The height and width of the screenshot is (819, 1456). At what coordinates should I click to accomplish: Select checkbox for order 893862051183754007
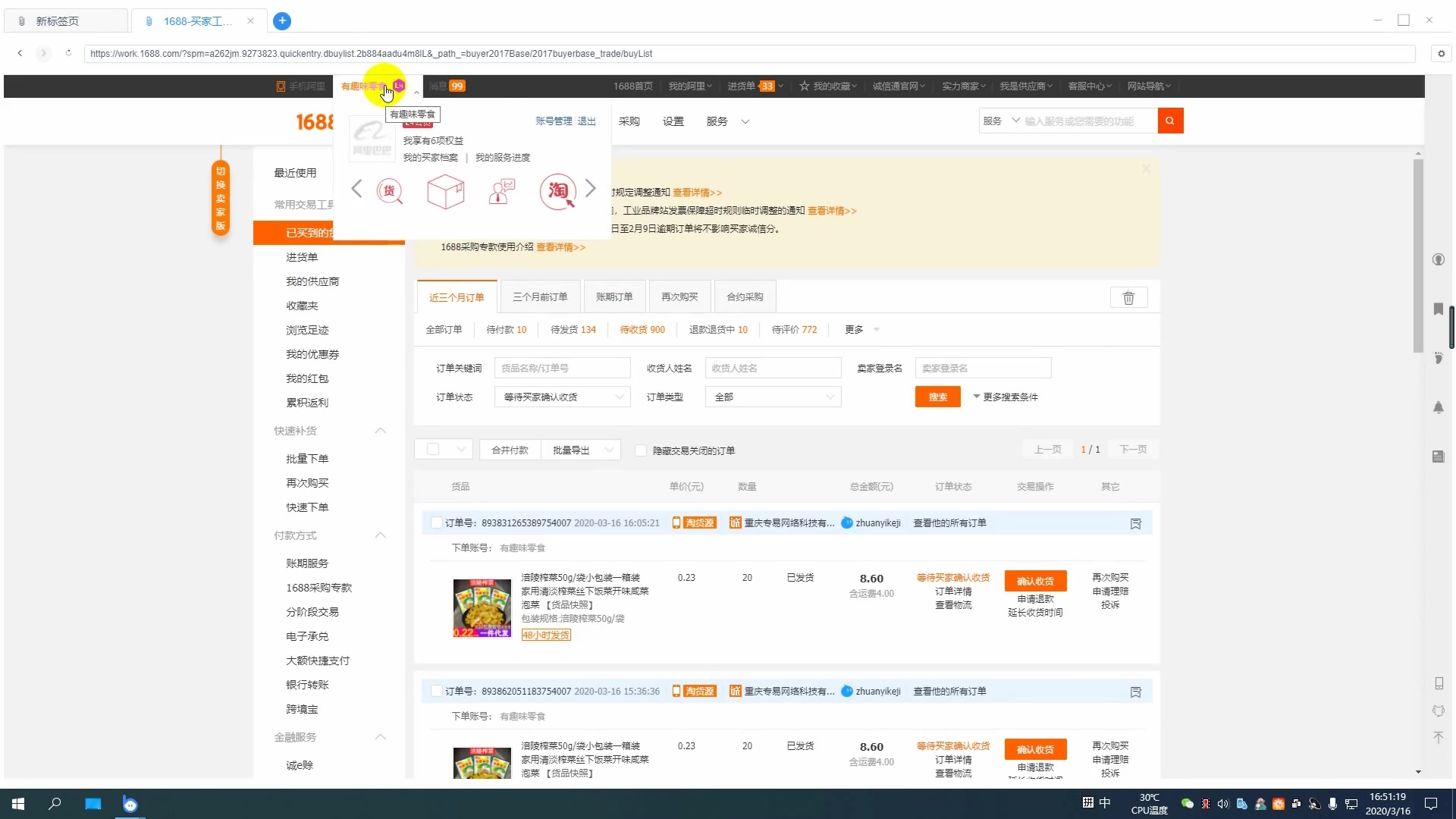click(x=436, y=691)
